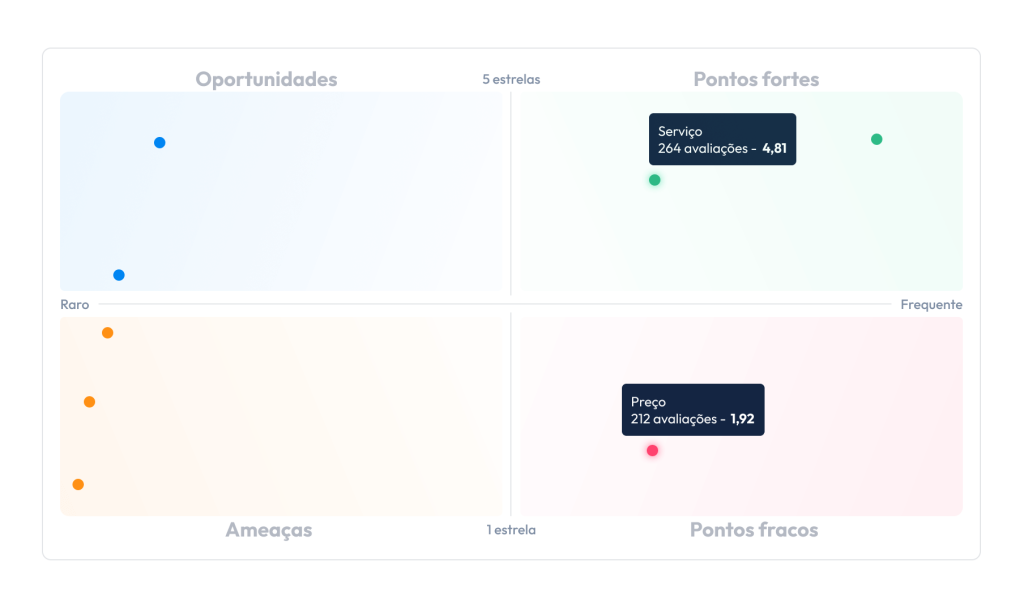Click the Pontos fortes quadrant title
This screenshot has width=1024, height=609.
(x=756, y=79)
